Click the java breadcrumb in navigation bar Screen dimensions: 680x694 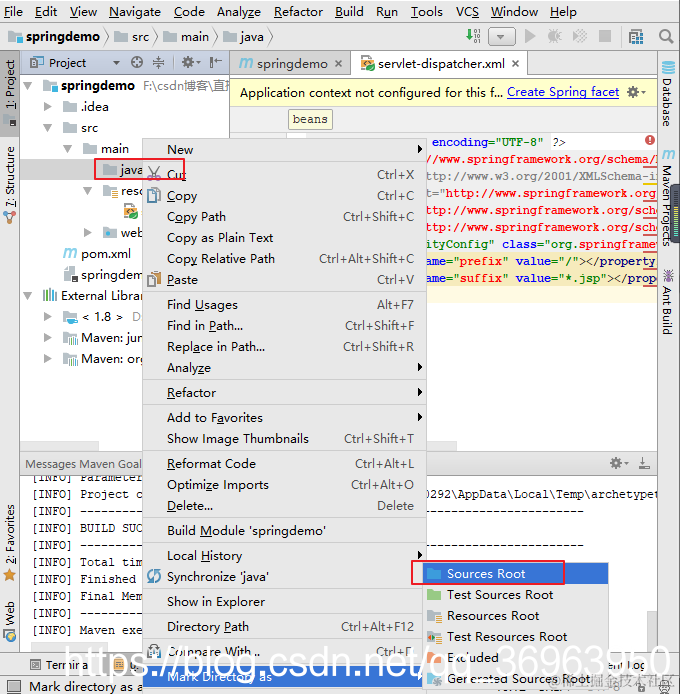pos(243,37)
